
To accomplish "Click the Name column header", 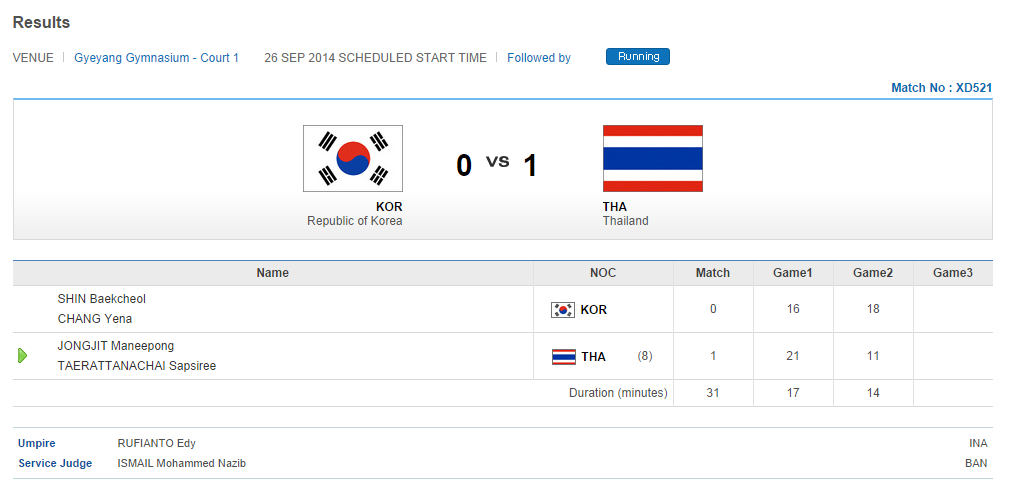I will (272, 273).
